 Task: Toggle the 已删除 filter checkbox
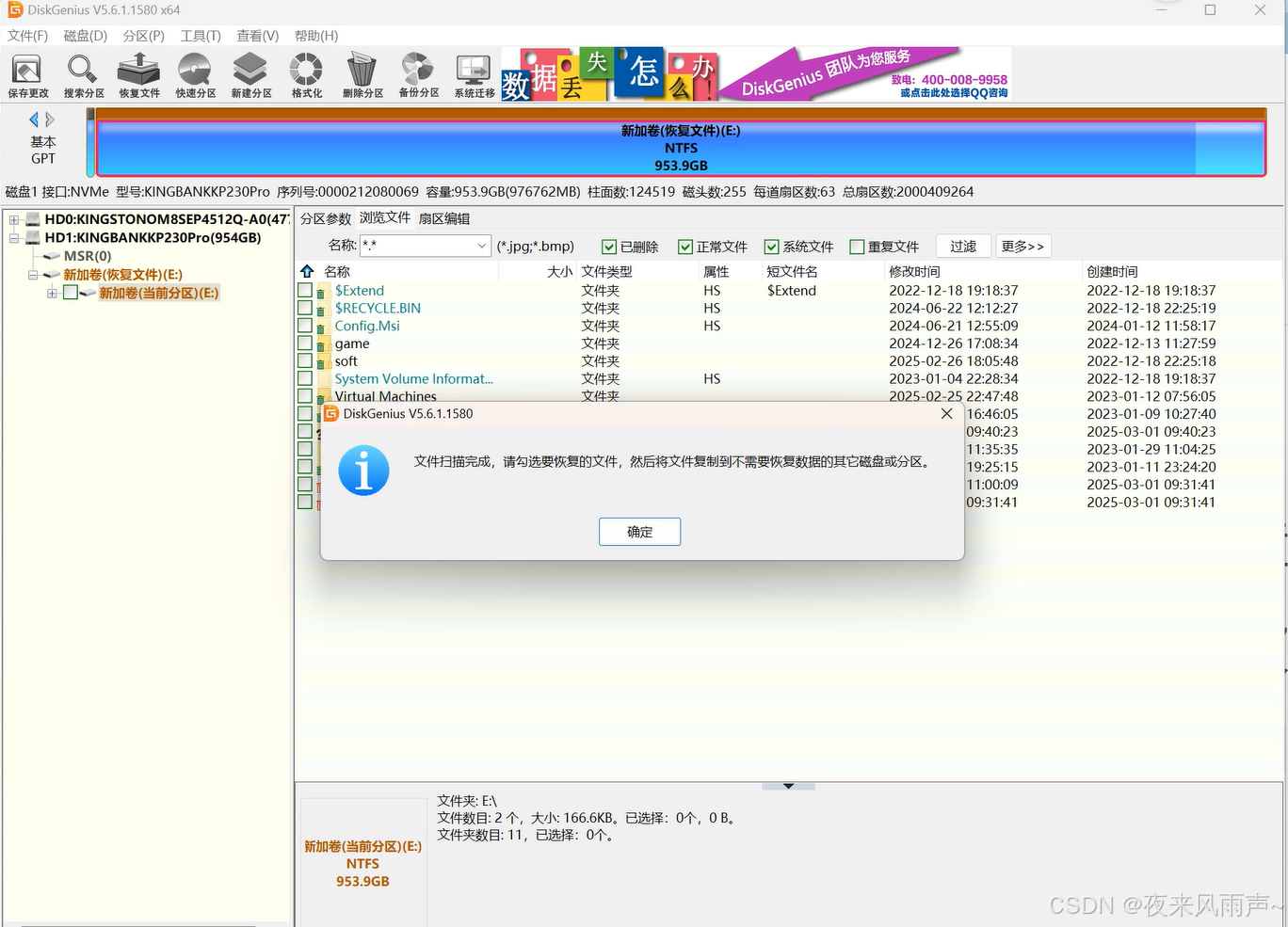tap(609, 247)
